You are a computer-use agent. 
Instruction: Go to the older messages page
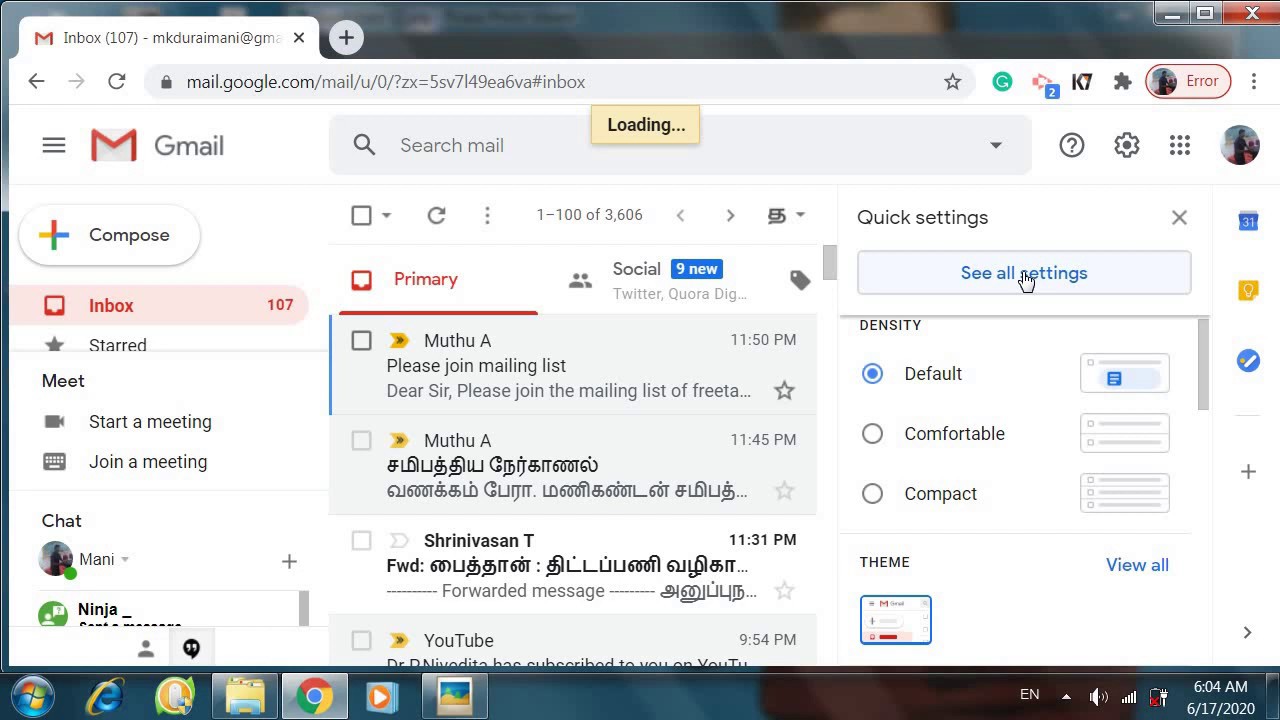(730, 215)
